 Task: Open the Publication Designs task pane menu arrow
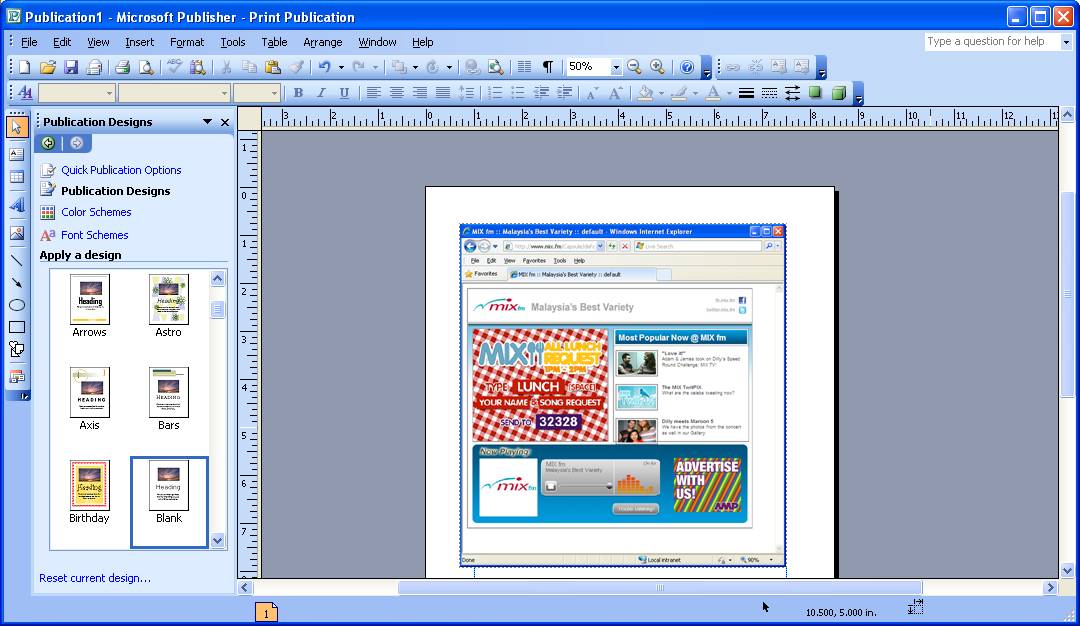click(207, 122)
